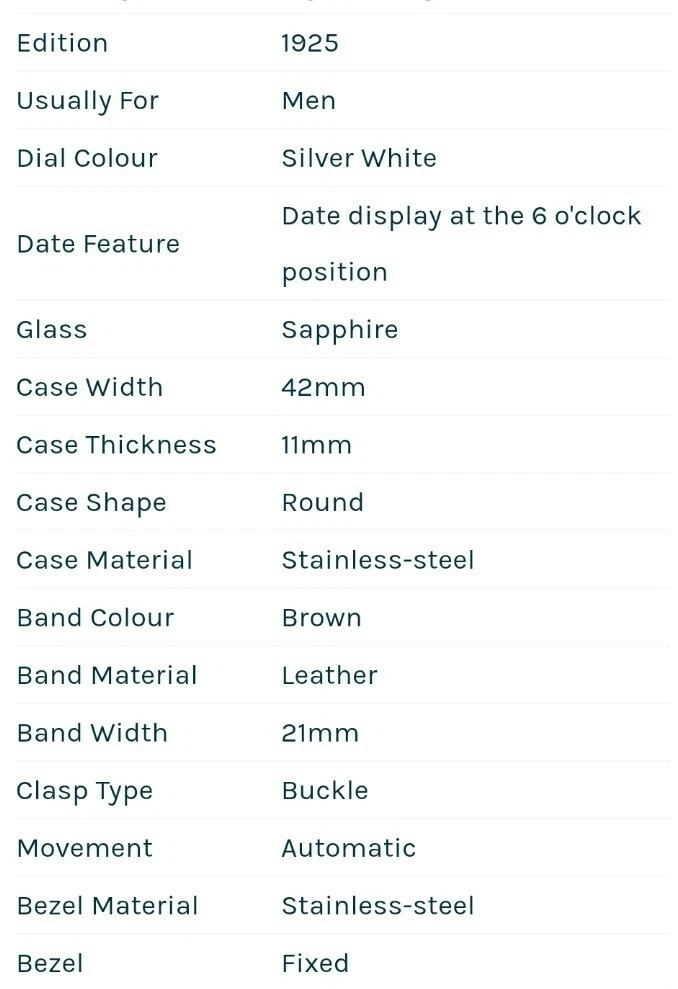Click the 'Bezel Material' label
The height and width of the screenshot is (989, 678).
point(107,906)
